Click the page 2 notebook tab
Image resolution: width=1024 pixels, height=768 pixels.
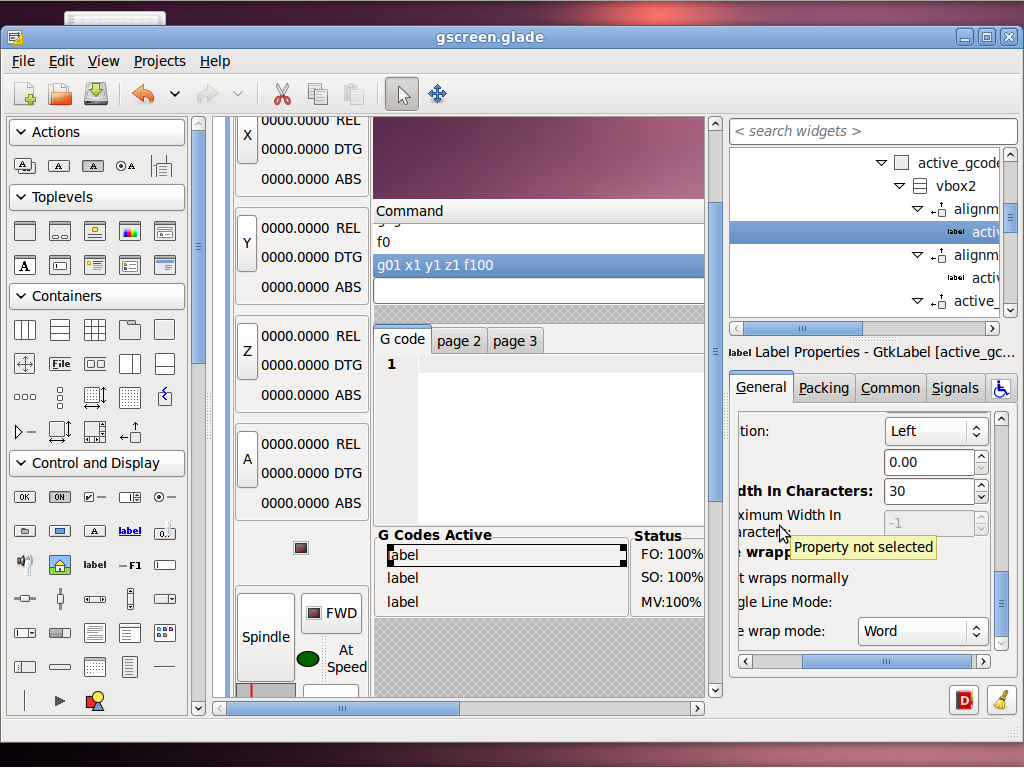[x=459, y=341]
